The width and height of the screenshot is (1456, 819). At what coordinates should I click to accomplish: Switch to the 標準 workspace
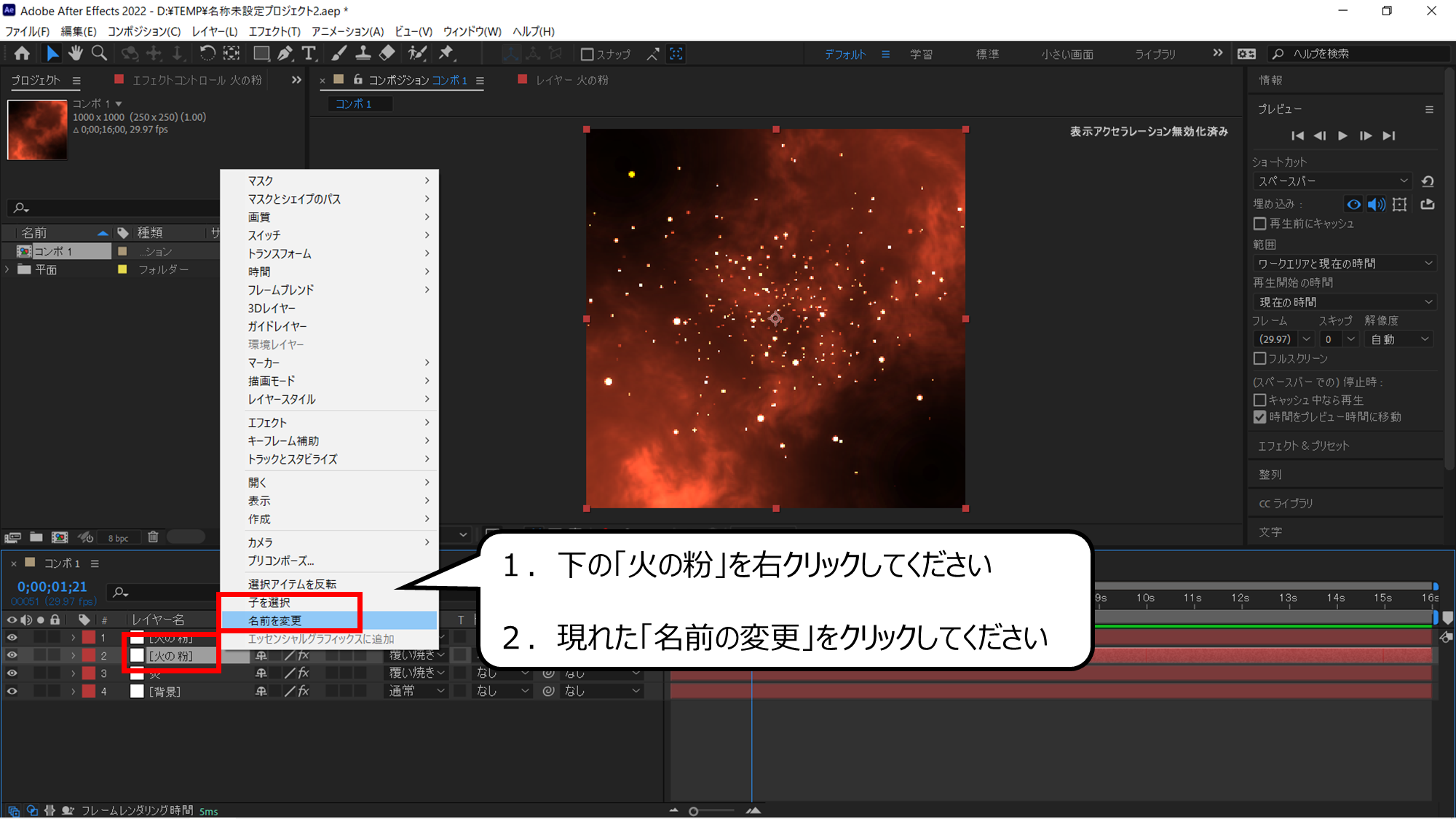point(987,54)
